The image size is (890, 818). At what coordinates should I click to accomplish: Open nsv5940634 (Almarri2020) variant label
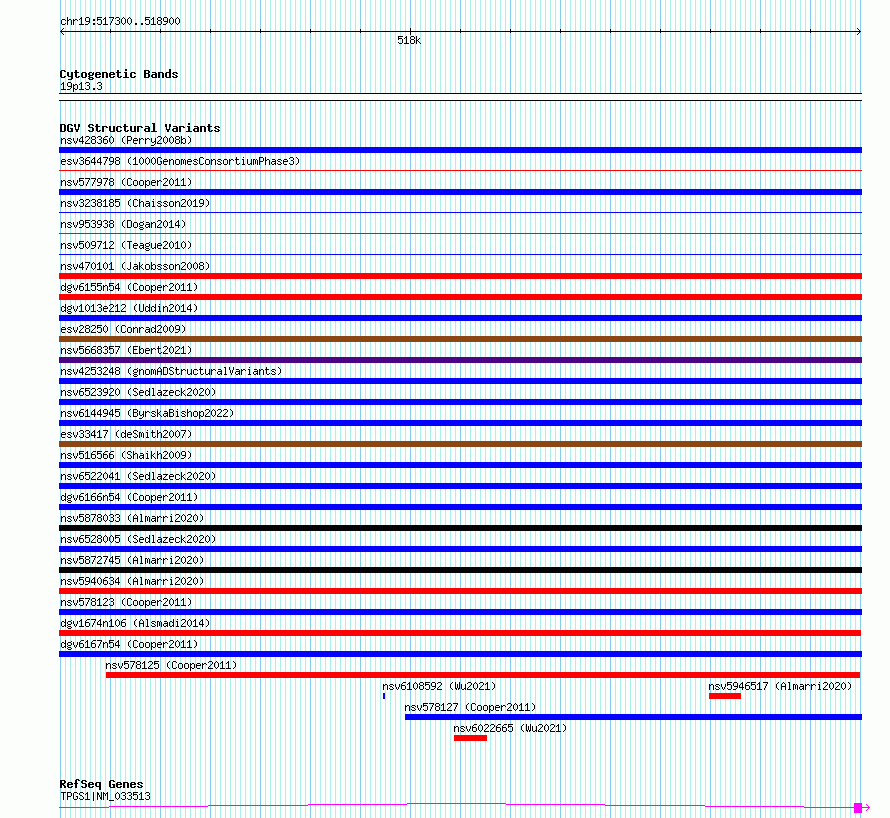[132, 581]
